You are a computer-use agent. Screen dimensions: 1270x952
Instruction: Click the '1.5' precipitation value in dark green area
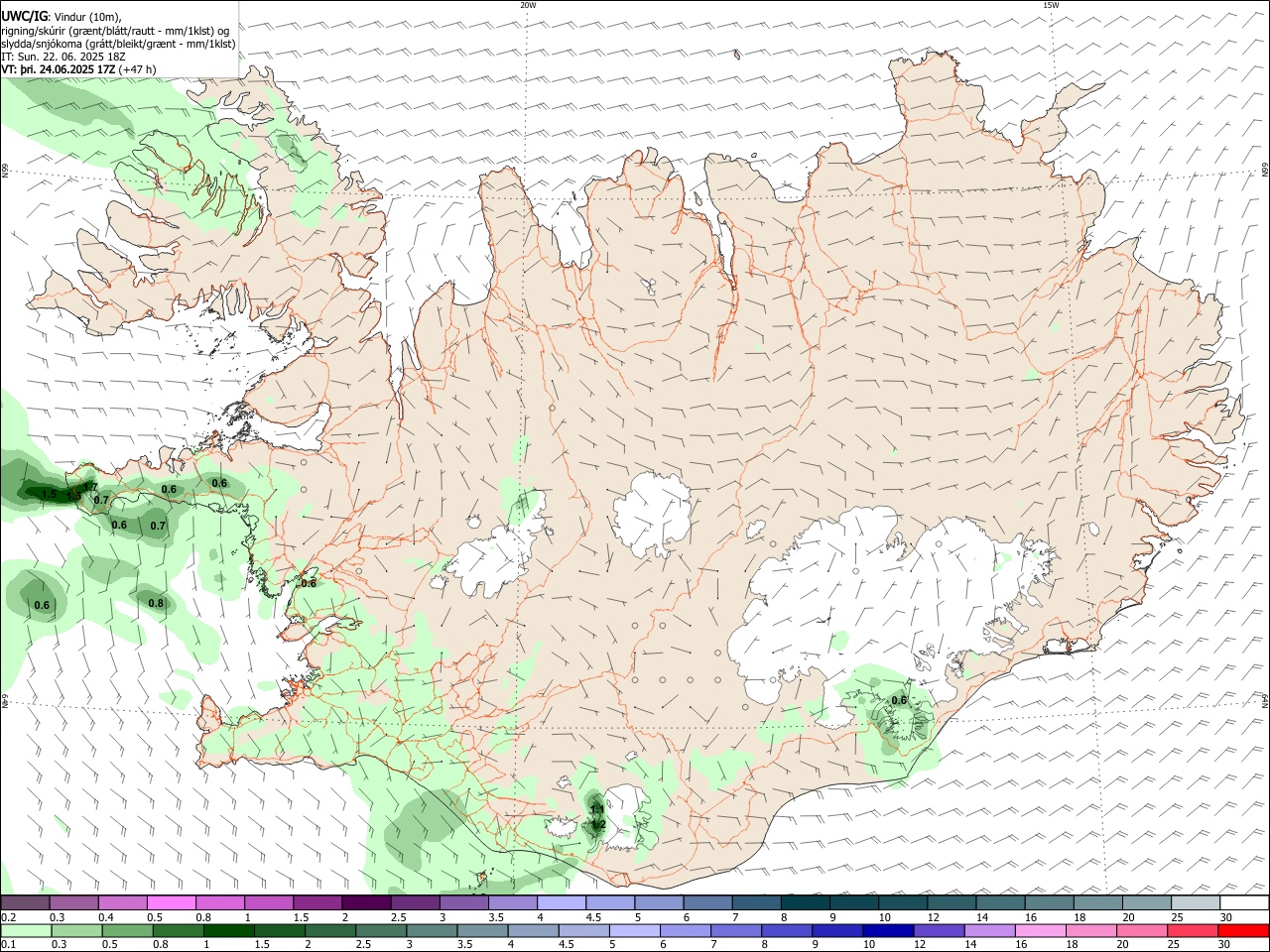click(50, 494)
